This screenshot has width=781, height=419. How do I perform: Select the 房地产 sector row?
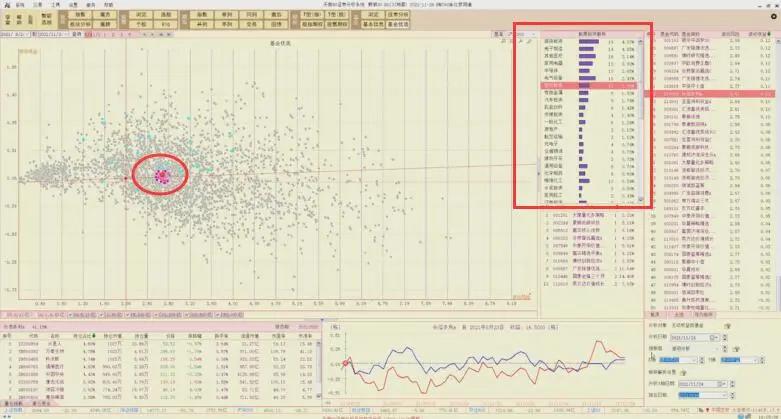[590, 129]
